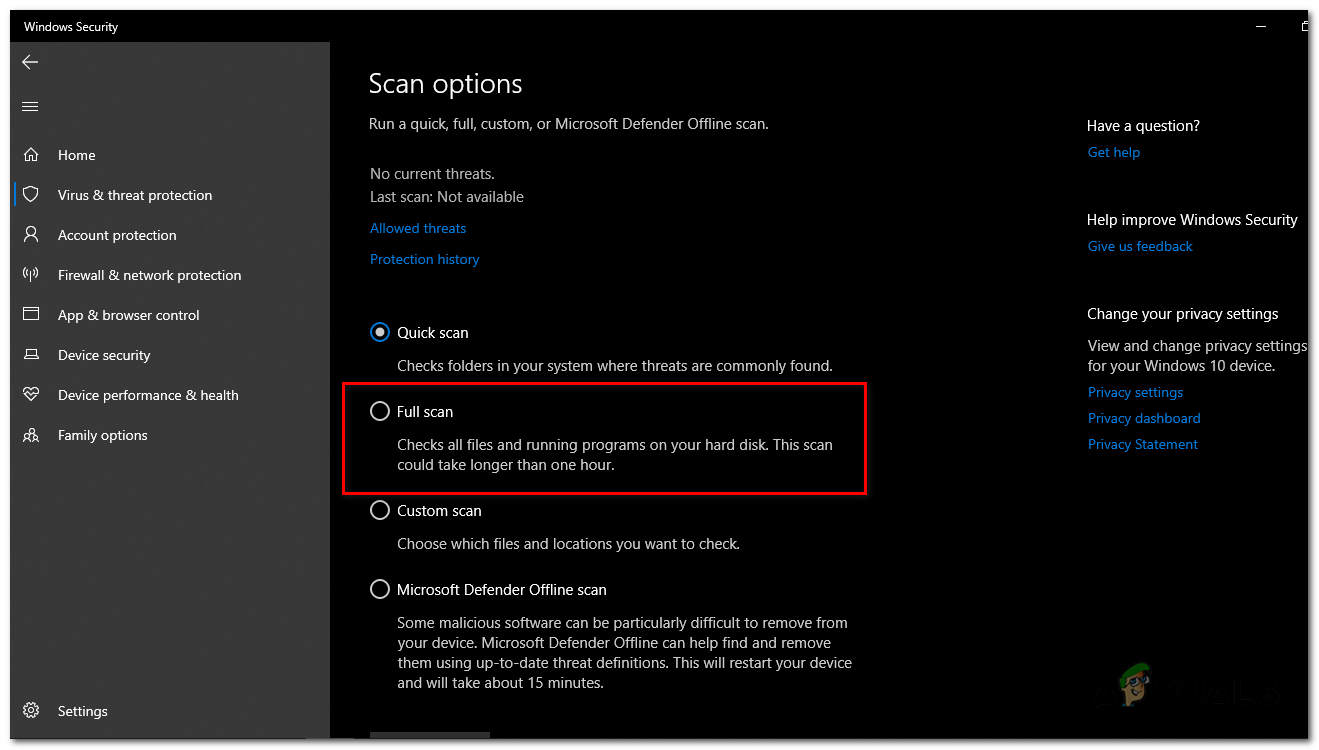Click Give us feedback
1319x750 pixels.
(x=1139, y=246)
